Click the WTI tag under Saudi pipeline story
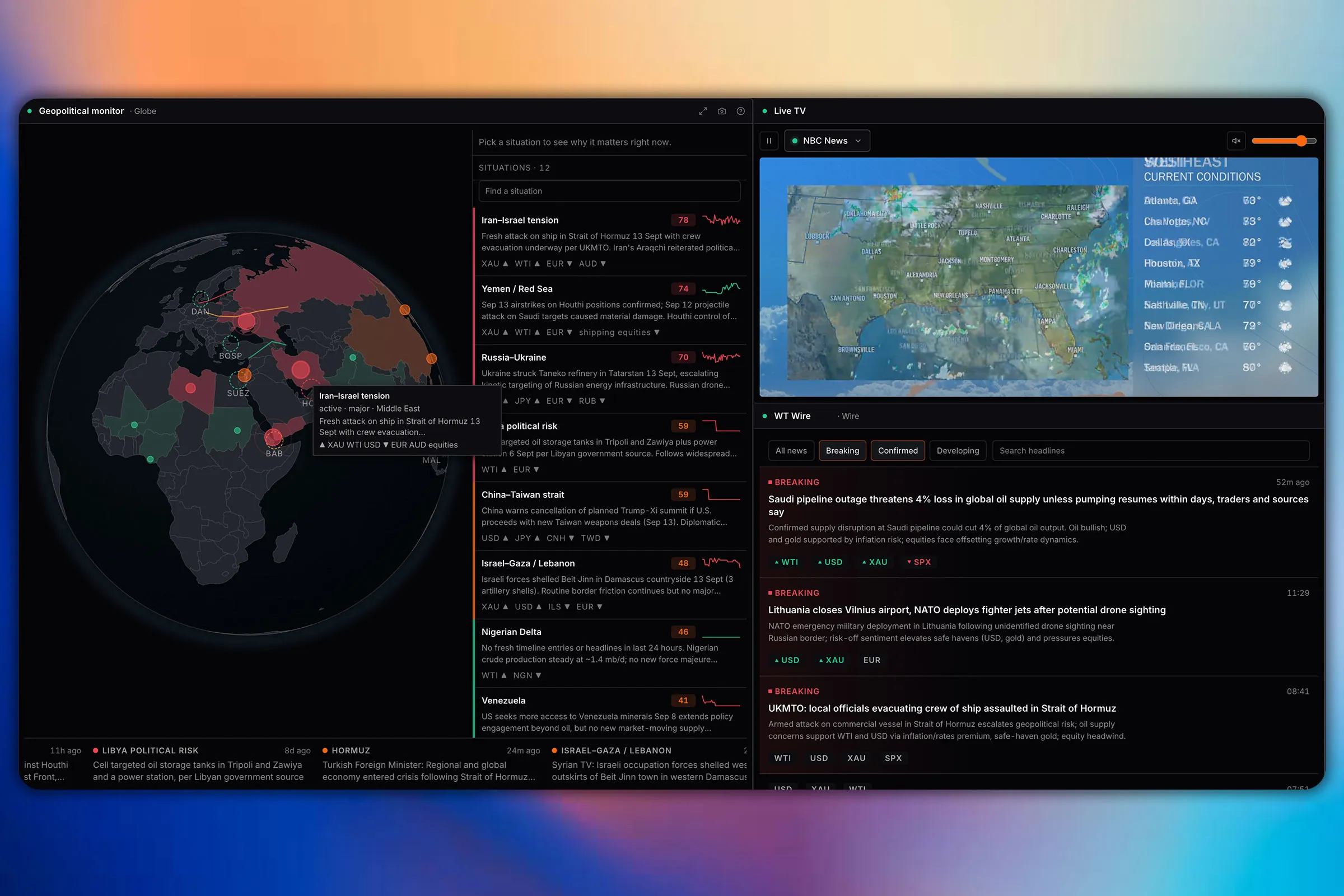 (x=786, y=562)
